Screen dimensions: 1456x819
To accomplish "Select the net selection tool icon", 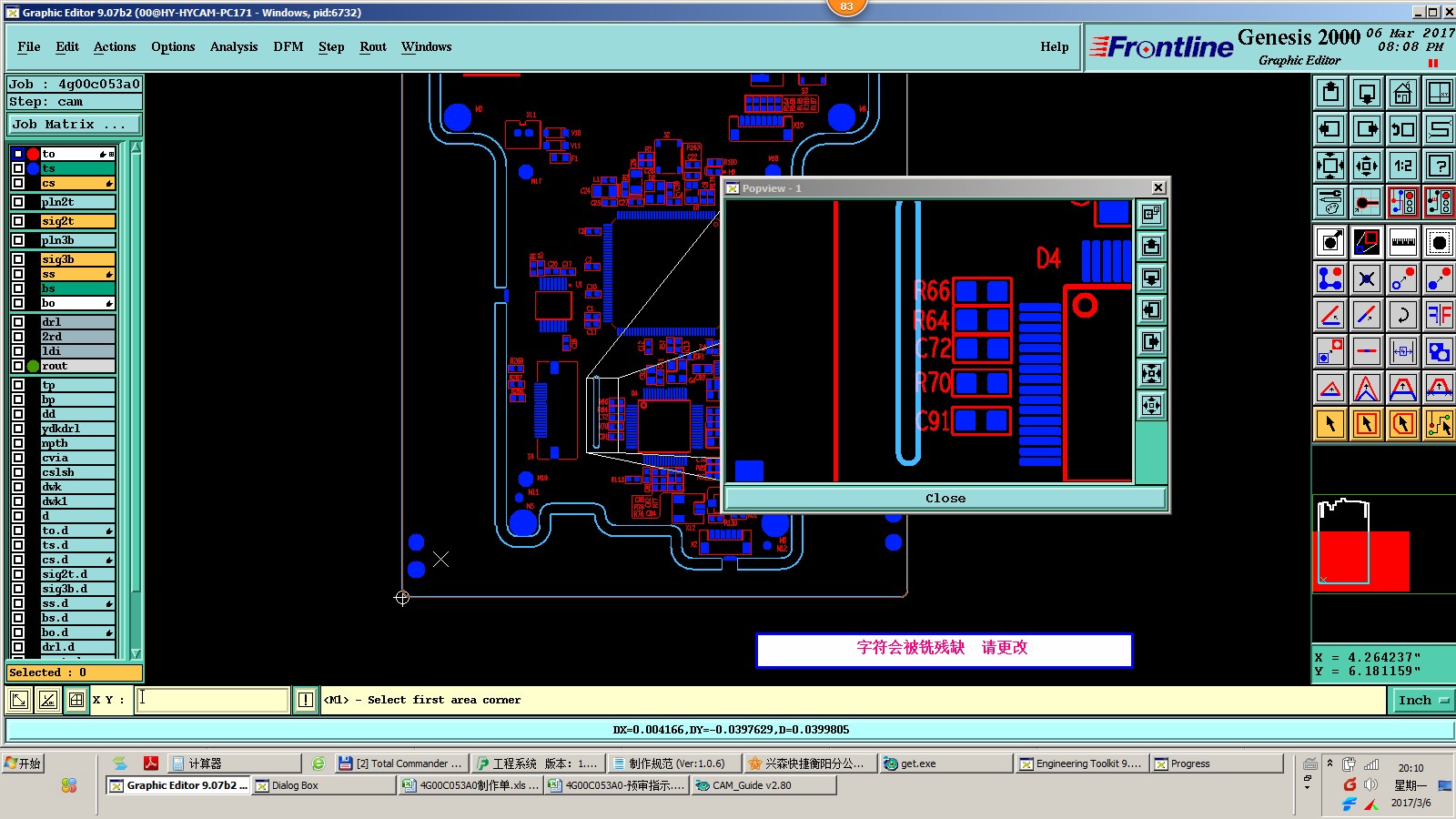I will pos(1440,424).
